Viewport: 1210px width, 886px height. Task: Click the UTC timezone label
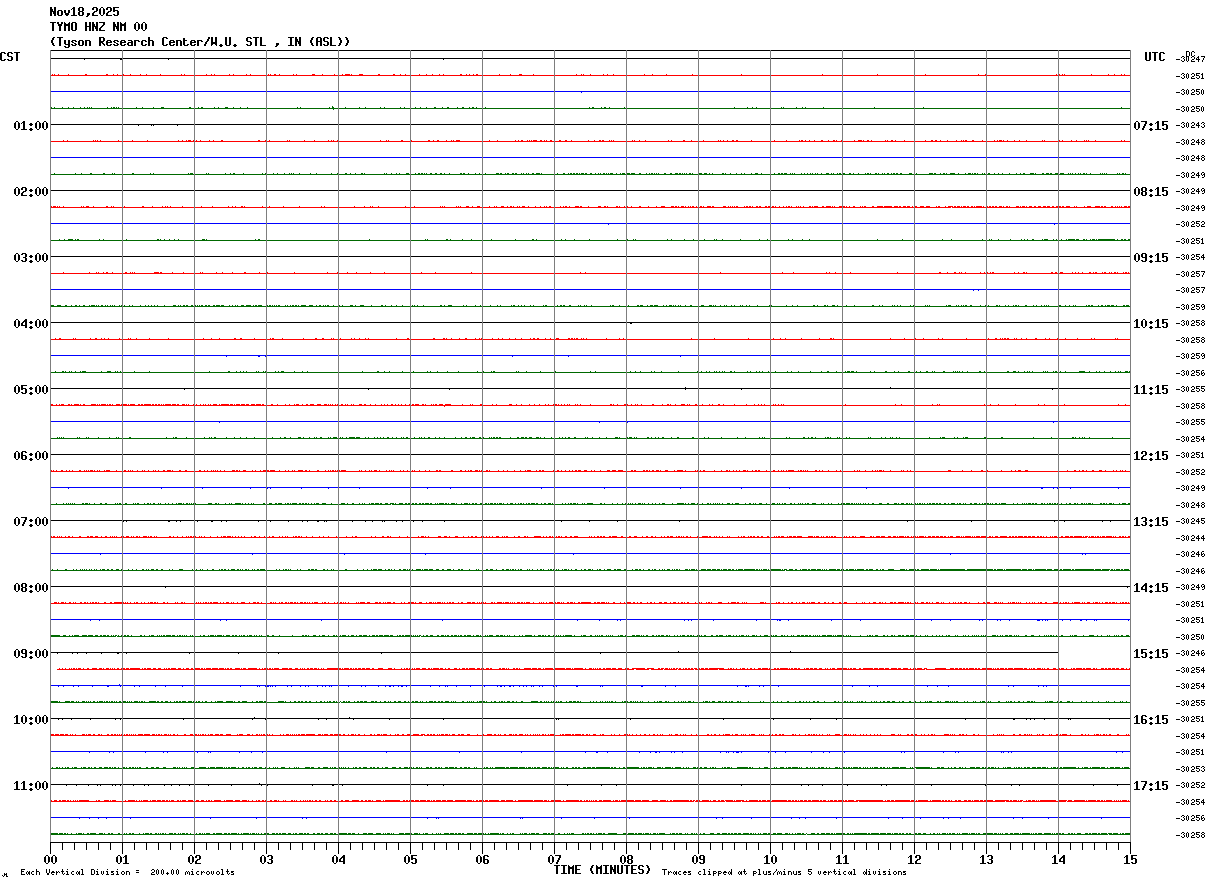pos(1155,57)
